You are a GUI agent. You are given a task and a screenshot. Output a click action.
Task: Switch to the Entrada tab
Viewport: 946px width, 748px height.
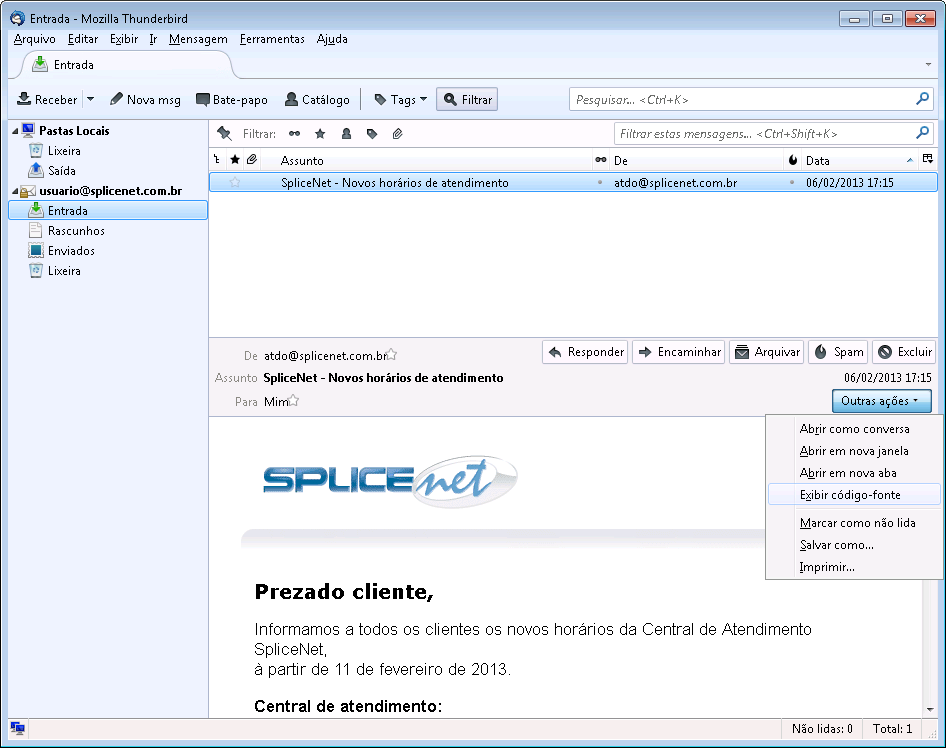(x=127, y=65)
